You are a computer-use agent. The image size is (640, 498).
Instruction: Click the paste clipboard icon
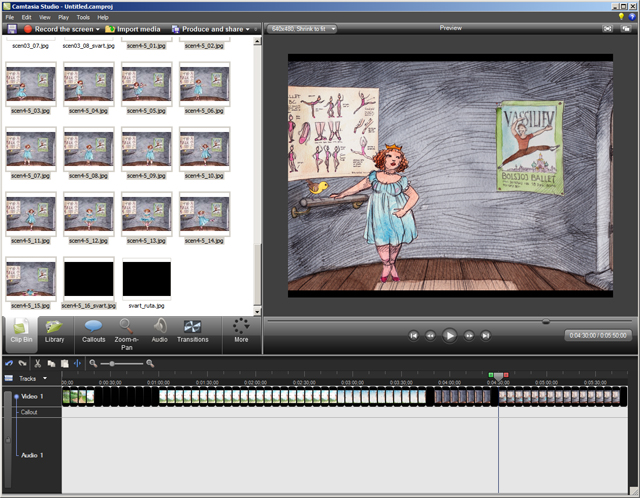[64, 363]
